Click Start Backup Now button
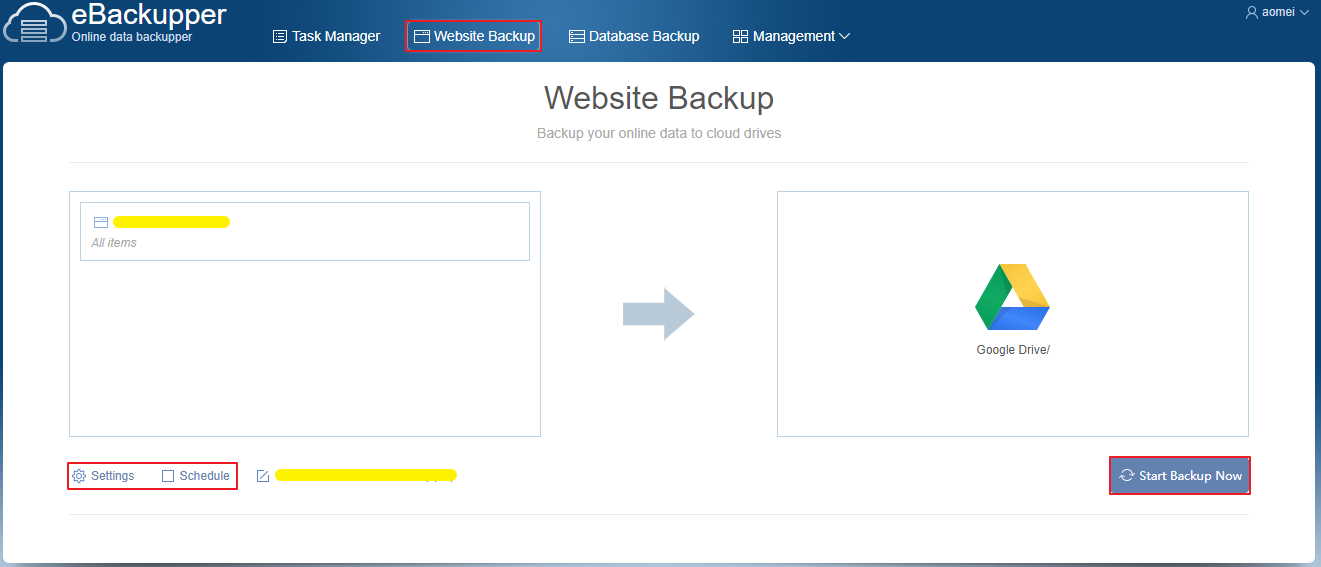The image size is (1321, 567). (1180, 476)
